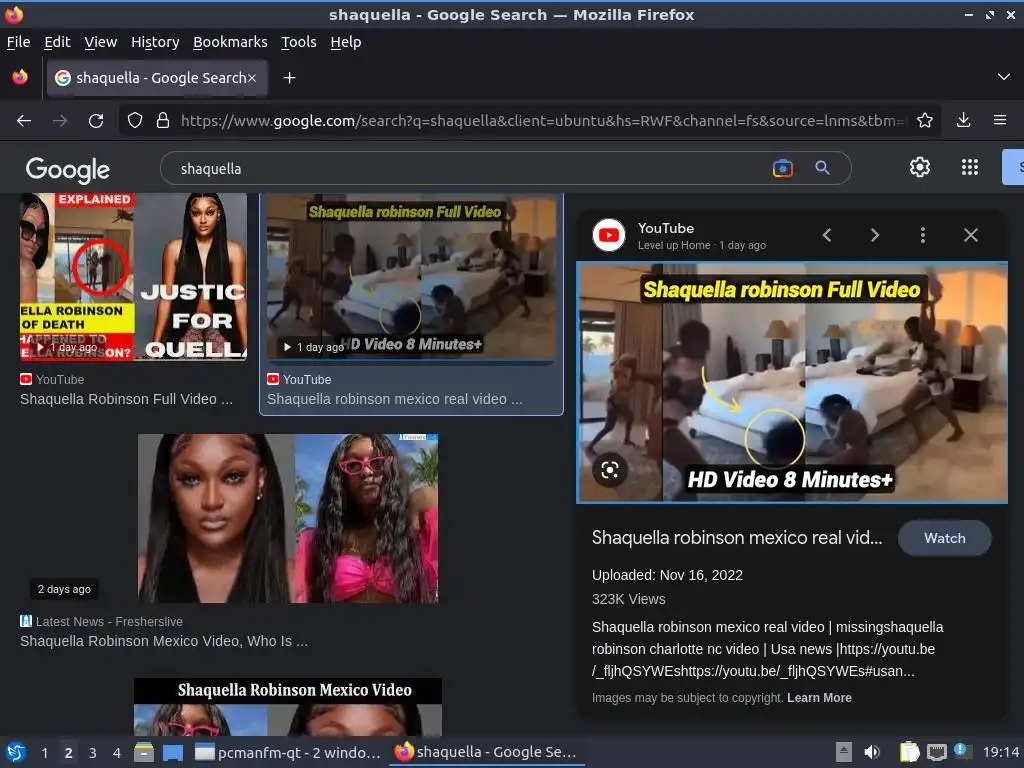Screen dimensions: 1024x768
Task: Open the notification tray icon with blue badge
Action: [961, 751]
